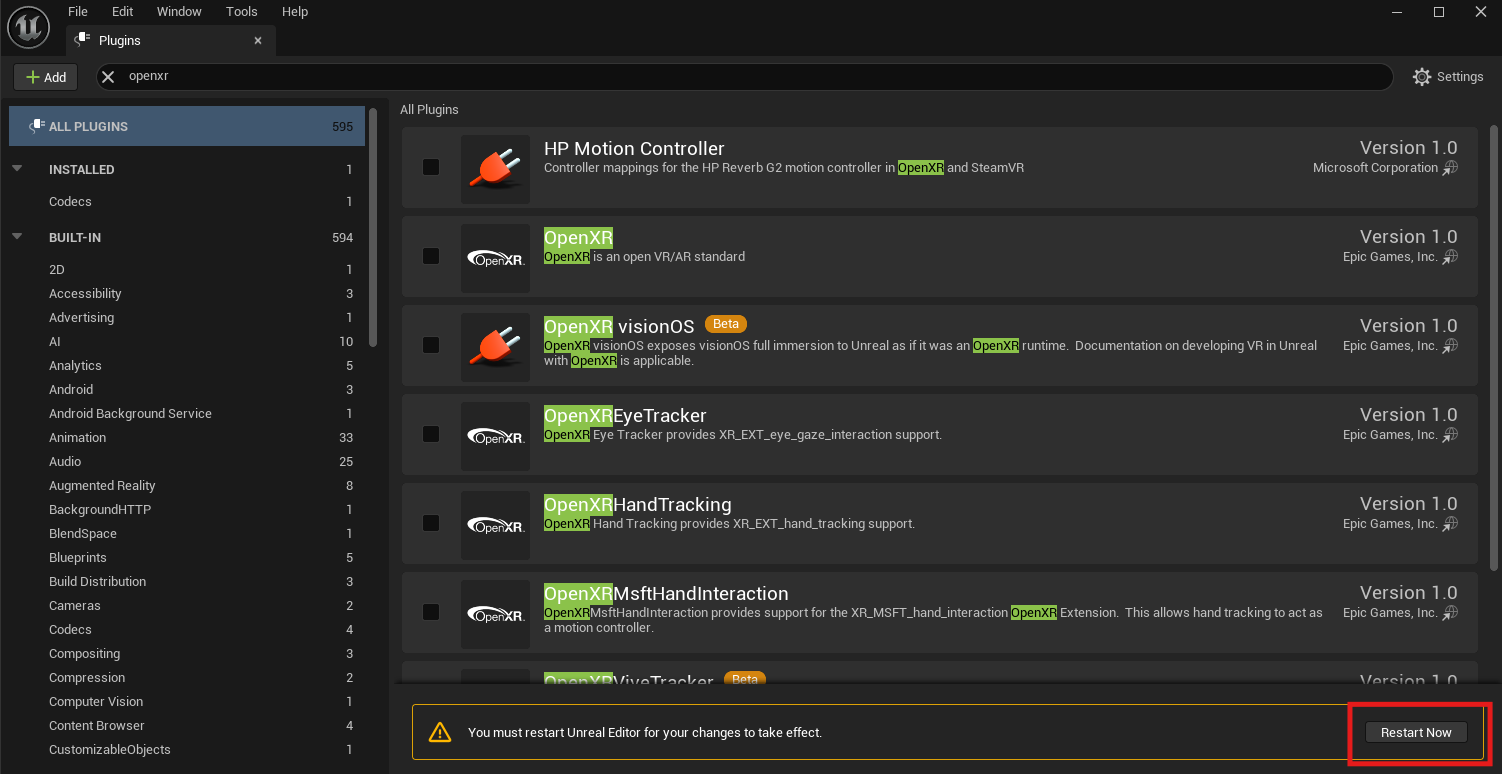Click the Unreal Engine logo icon
This screenshot has height=774, width=1502.
[x=28, y=27]
